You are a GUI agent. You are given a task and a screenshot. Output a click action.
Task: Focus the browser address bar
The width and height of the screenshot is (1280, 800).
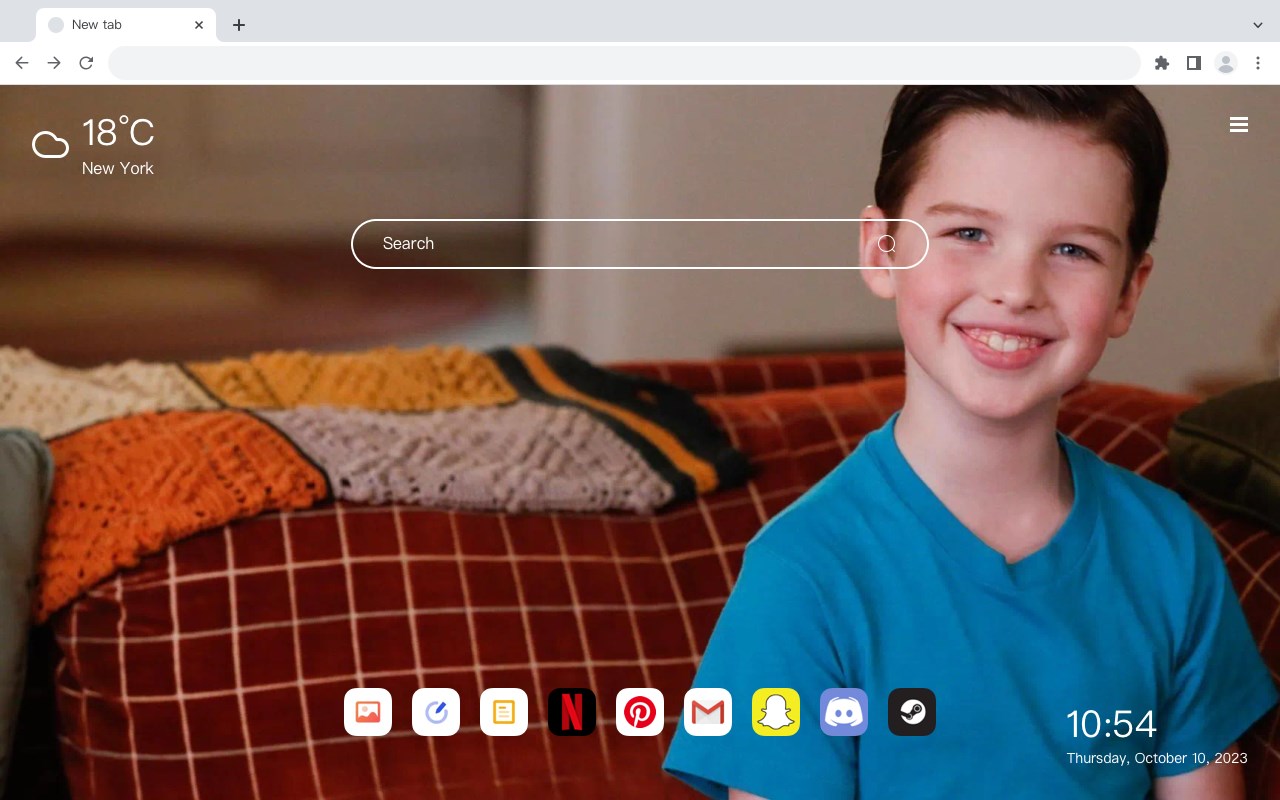click(624, 63)
